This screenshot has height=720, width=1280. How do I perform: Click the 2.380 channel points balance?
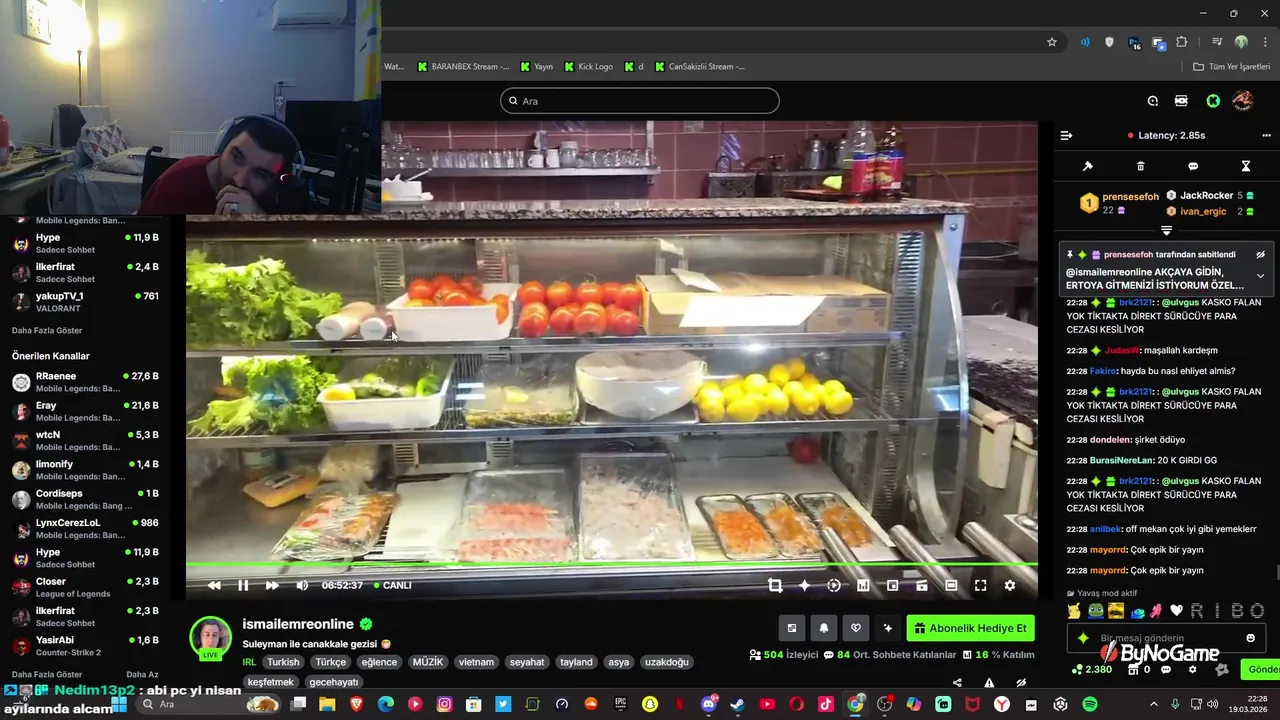[1091, 669]
